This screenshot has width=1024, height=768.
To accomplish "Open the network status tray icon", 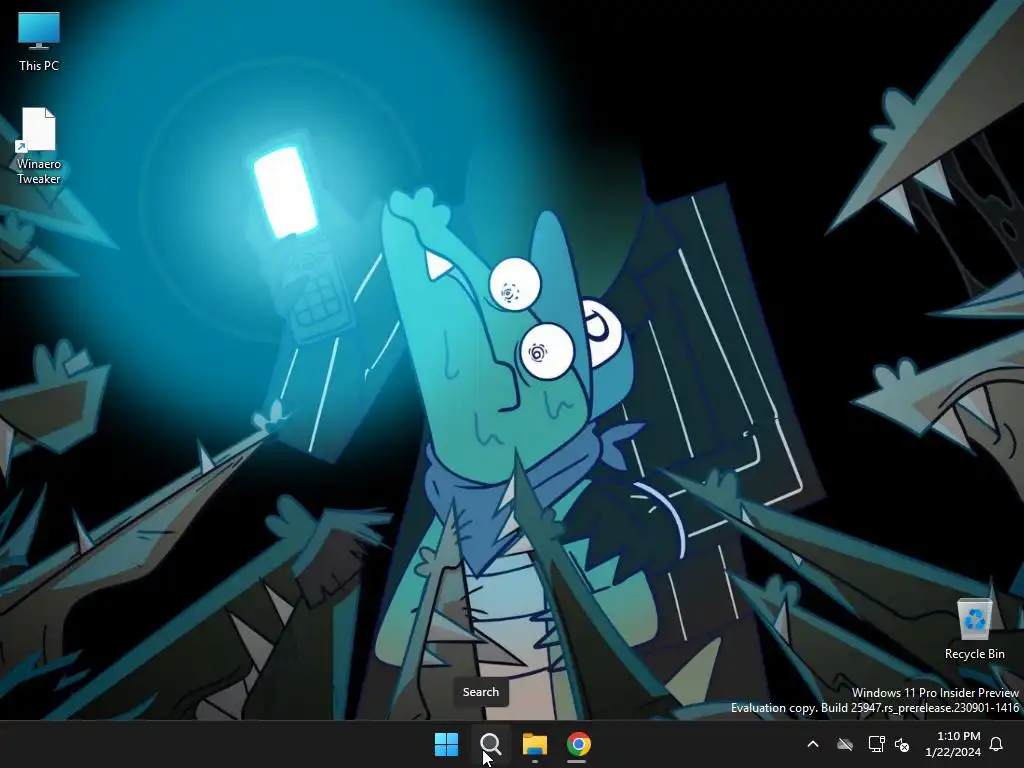I will (x=876, y=744).
